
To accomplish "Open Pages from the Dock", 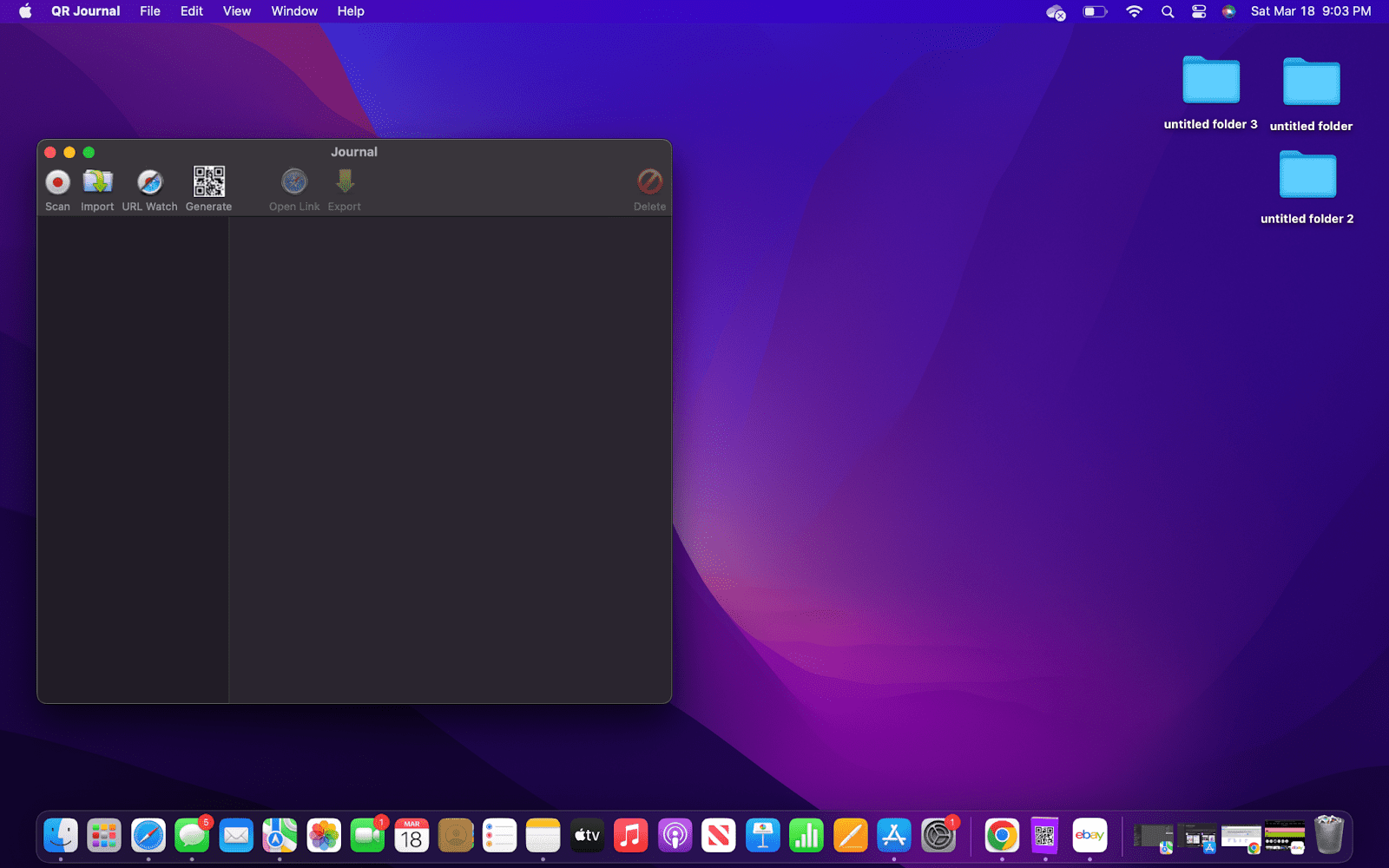I will pyautogui.click(x=850, y=836).
